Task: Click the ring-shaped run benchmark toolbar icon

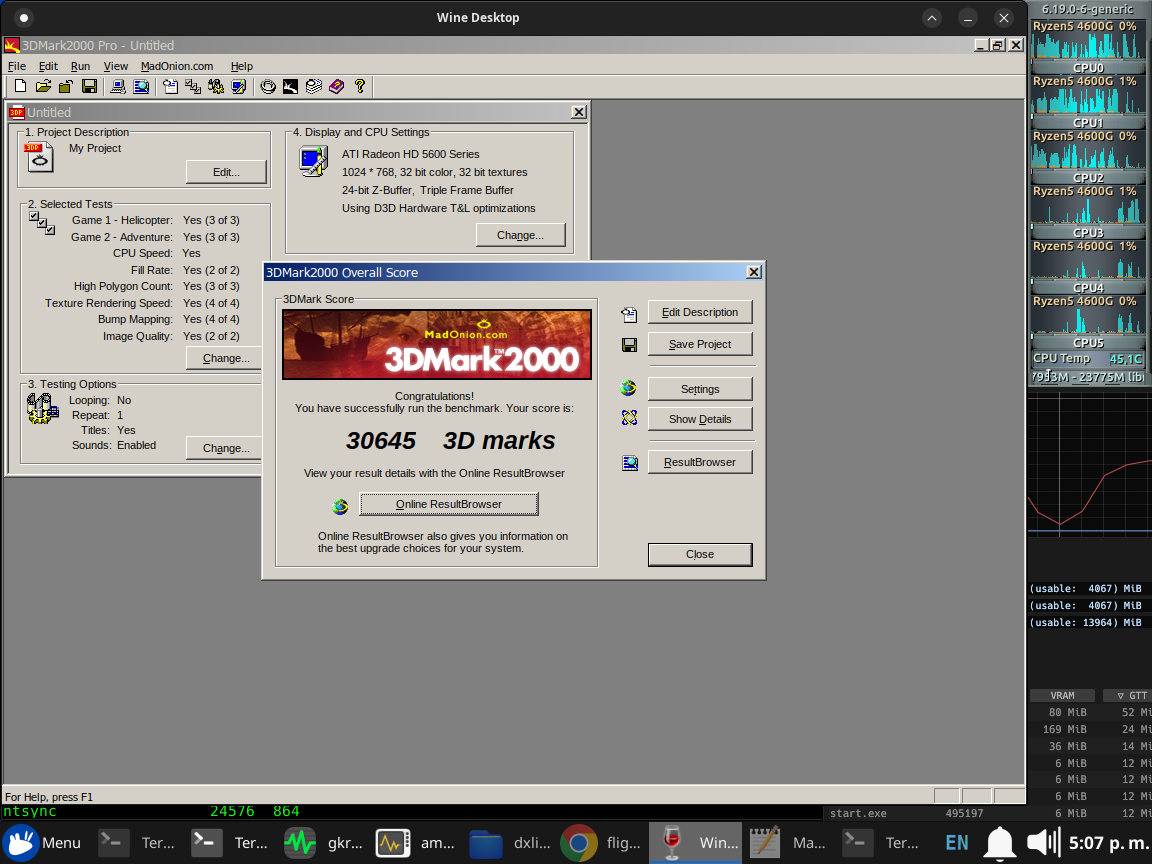Action: pyautogui.click(x=268, y=87)
